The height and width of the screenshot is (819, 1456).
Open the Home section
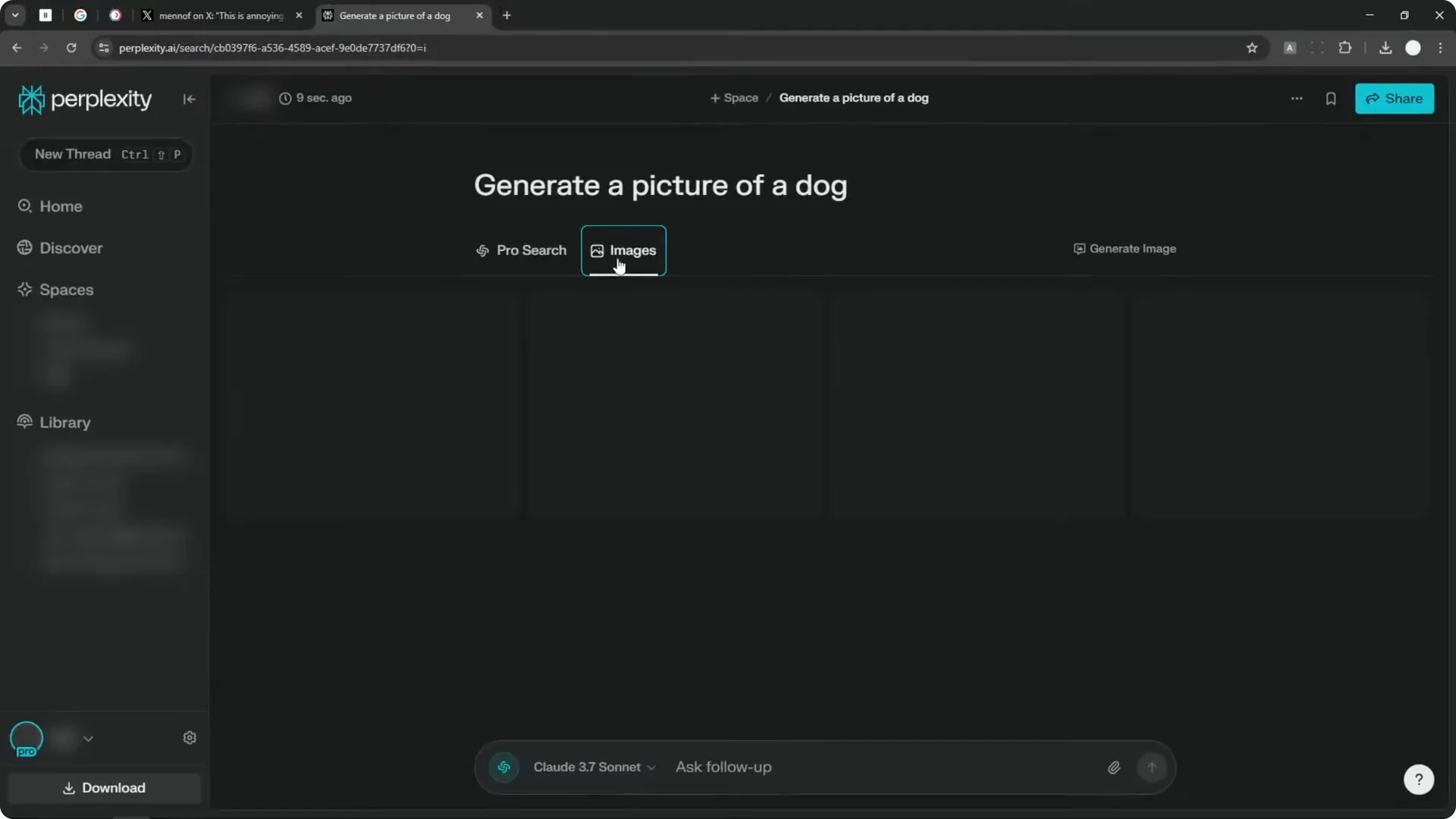[x=61, y=206]
